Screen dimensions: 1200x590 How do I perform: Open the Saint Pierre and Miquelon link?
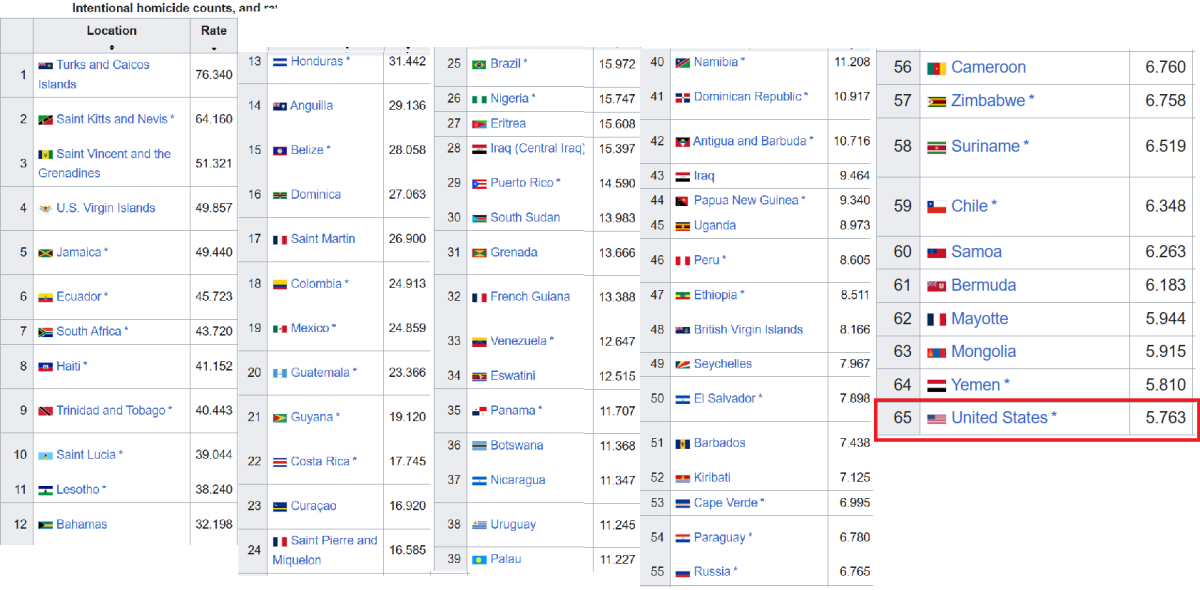(x=334, y=541)
